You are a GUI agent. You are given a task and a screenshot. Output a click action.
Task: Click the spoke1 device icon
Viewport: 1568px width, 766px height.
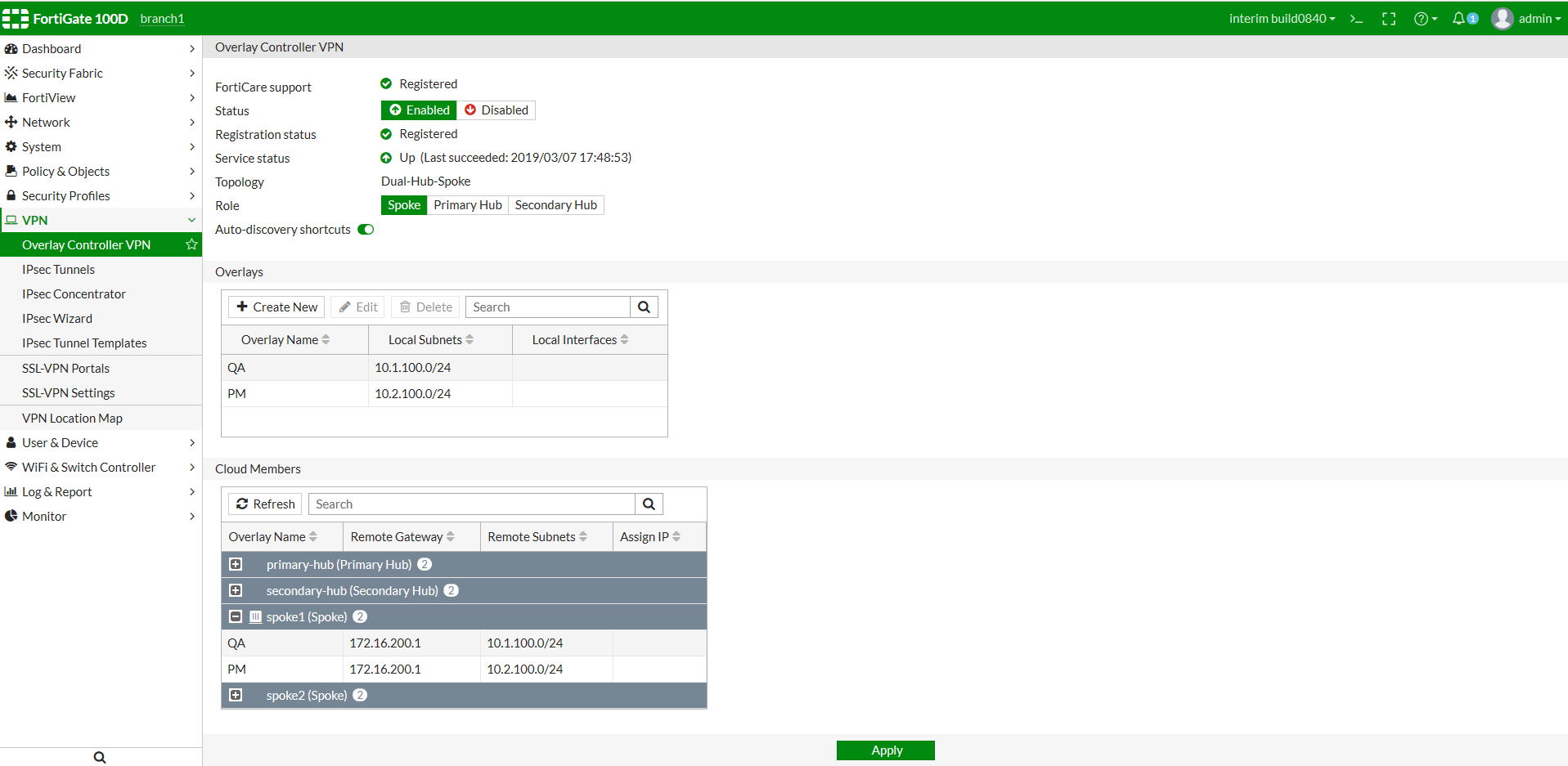coord(255,617)
